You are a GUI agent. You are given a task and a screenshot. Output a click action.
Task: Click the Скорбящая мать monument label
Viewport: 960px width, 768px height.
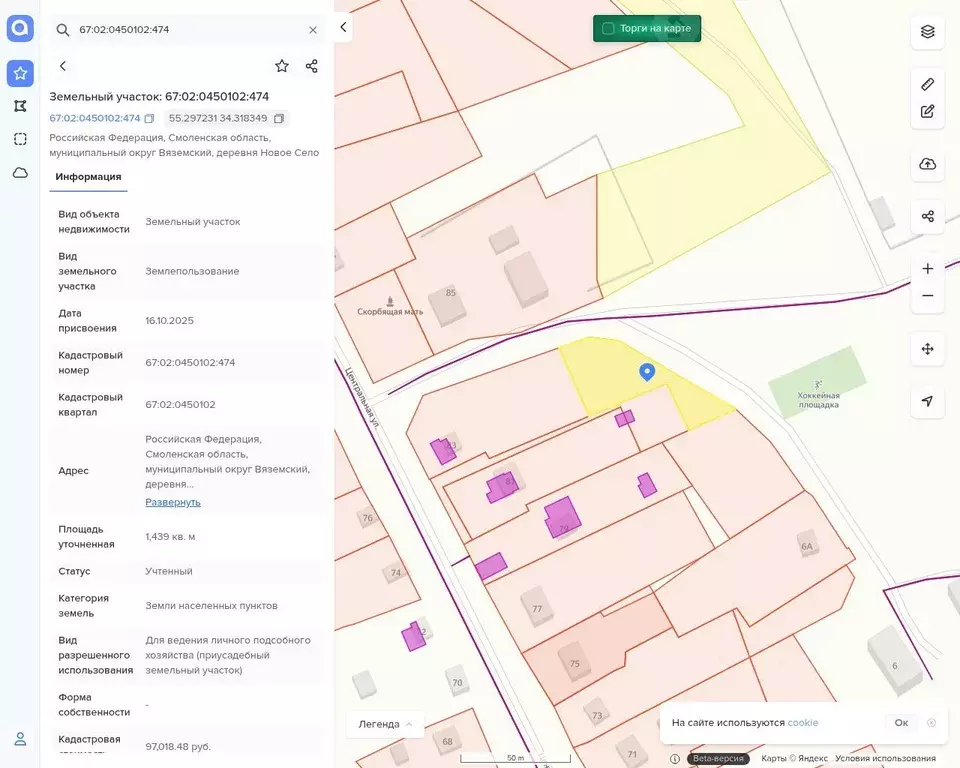390,311
